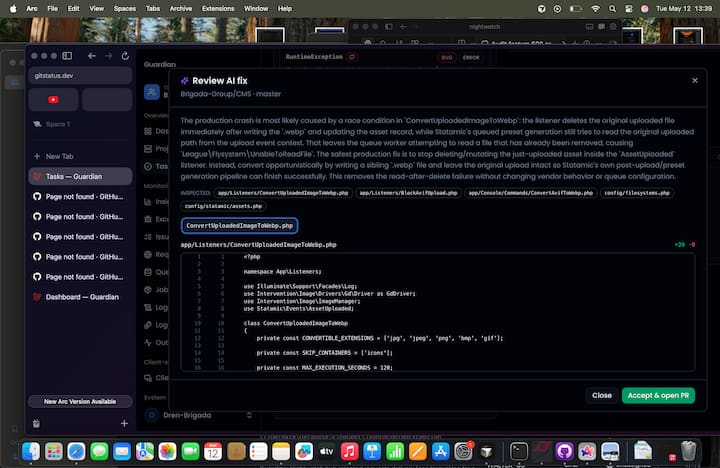The image size is (720, 468).
Task: Click app/Listeners/ConvertUploadedImageToWebp.php inspected chip
Action: (x=283, y=193)
